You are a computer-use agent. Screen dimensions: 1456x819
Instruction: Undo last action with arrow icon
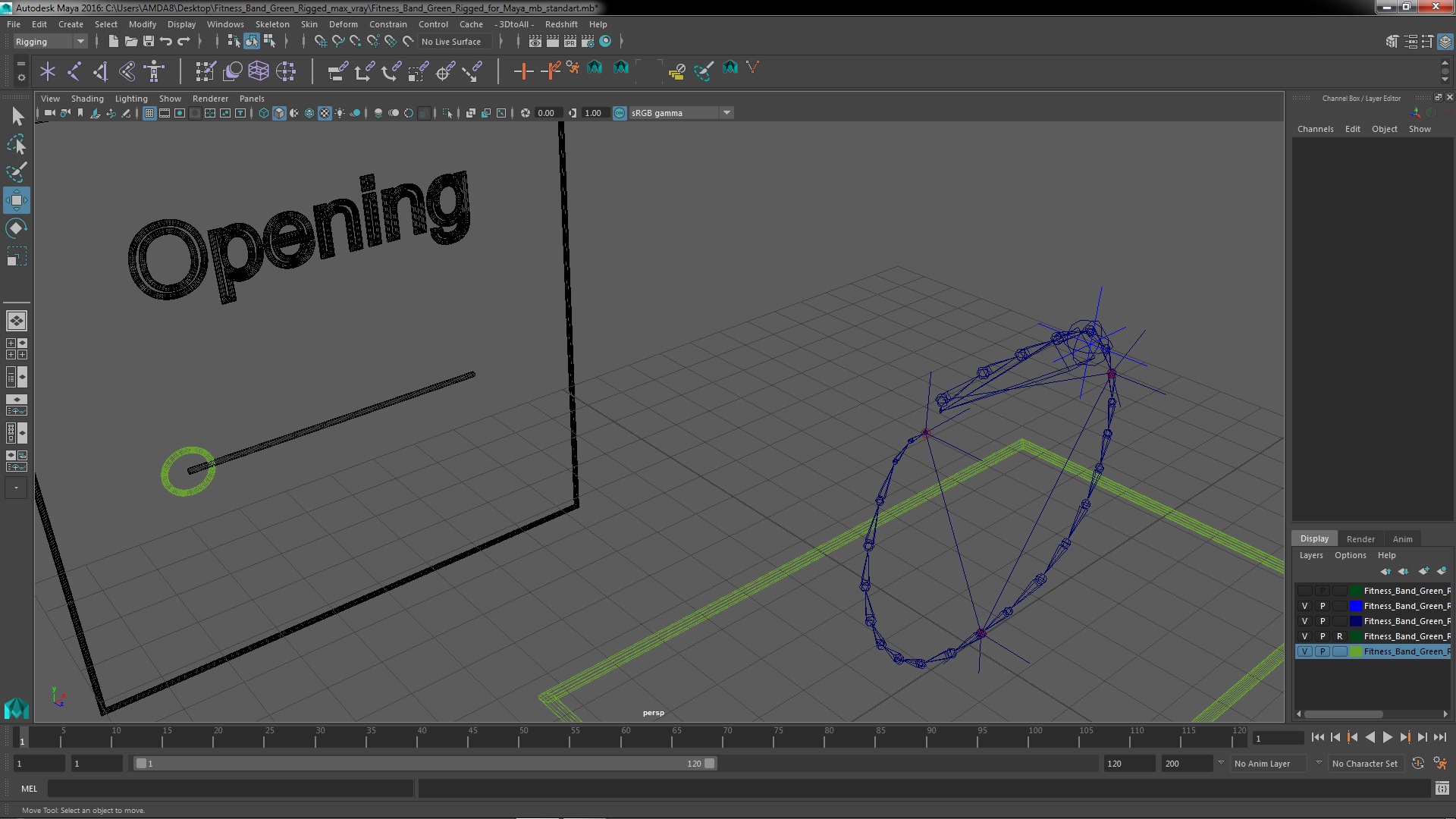coord(166,42)
